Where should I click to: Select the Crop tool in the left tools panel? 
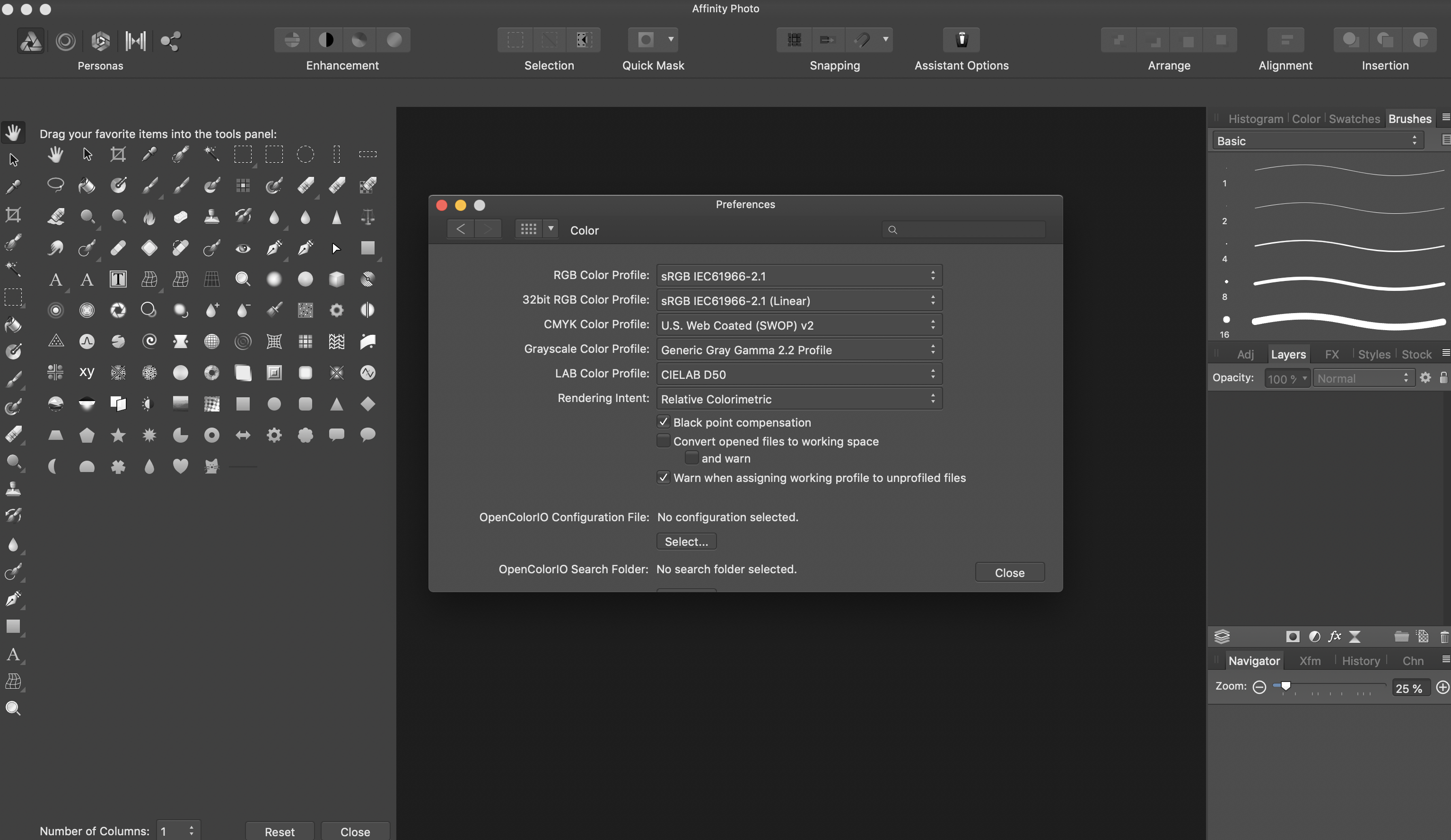(x=13, y=215)
